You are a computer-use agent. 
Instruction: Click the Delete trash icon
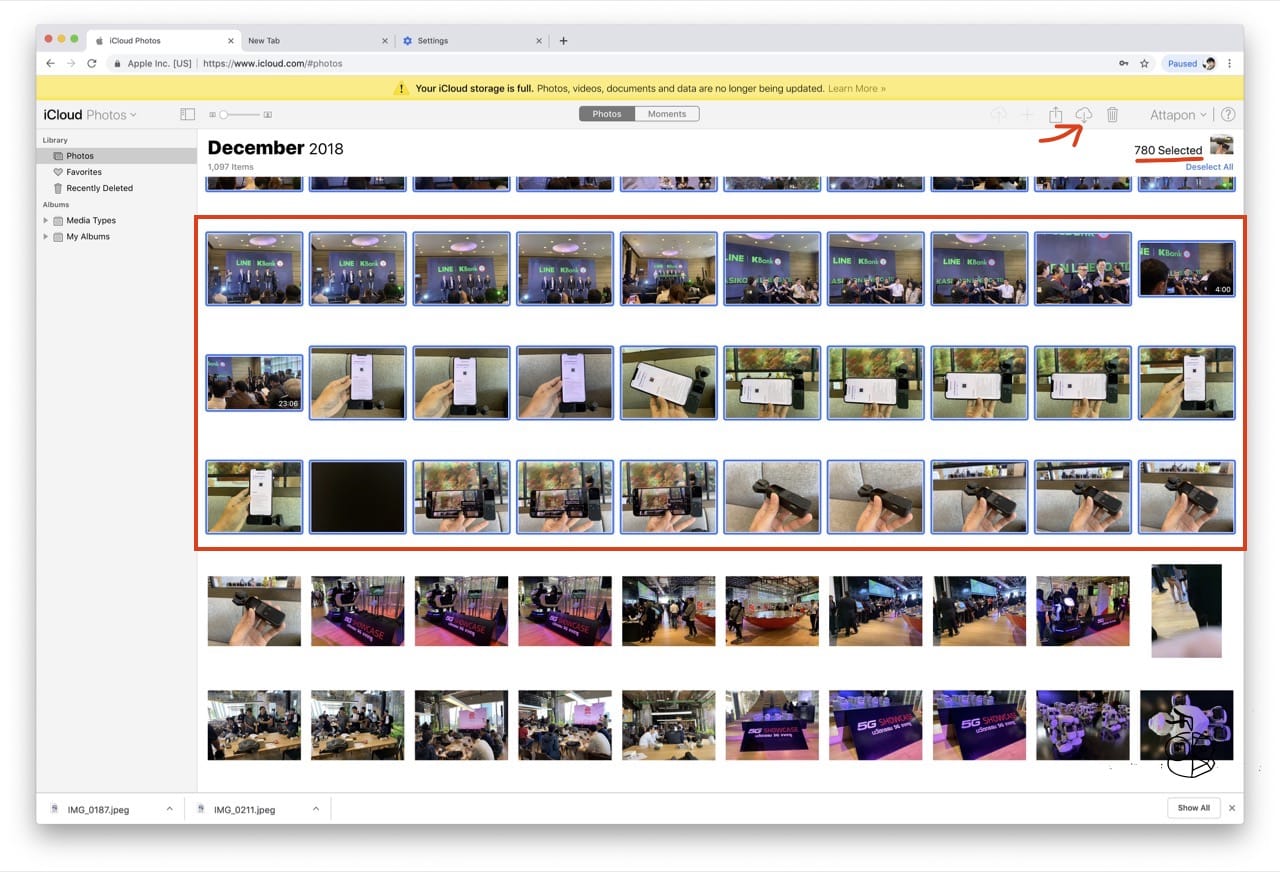pos(1113,114)
